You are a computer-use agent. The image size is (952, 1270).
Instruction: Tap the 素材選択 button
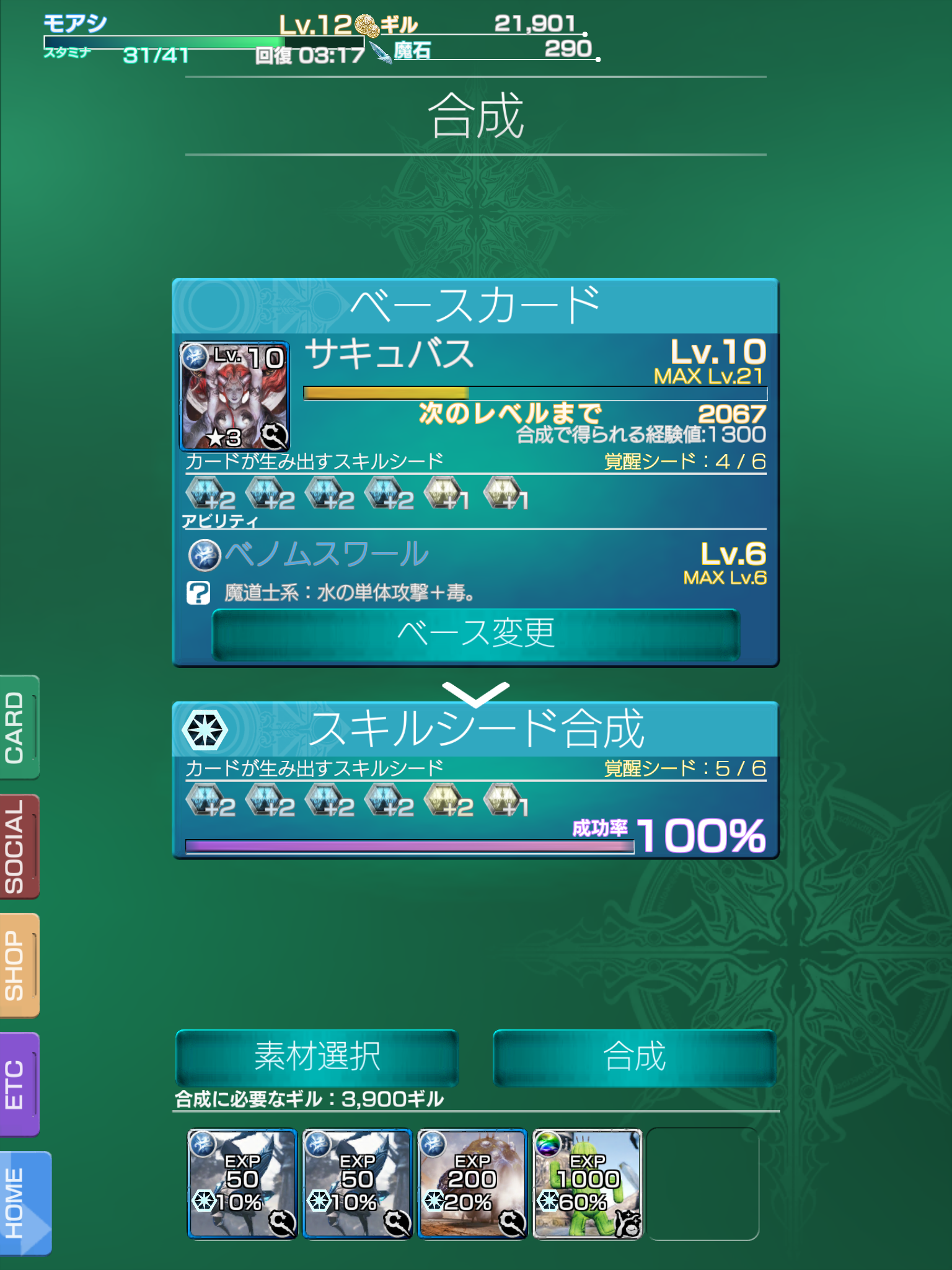pos(317,1057)
